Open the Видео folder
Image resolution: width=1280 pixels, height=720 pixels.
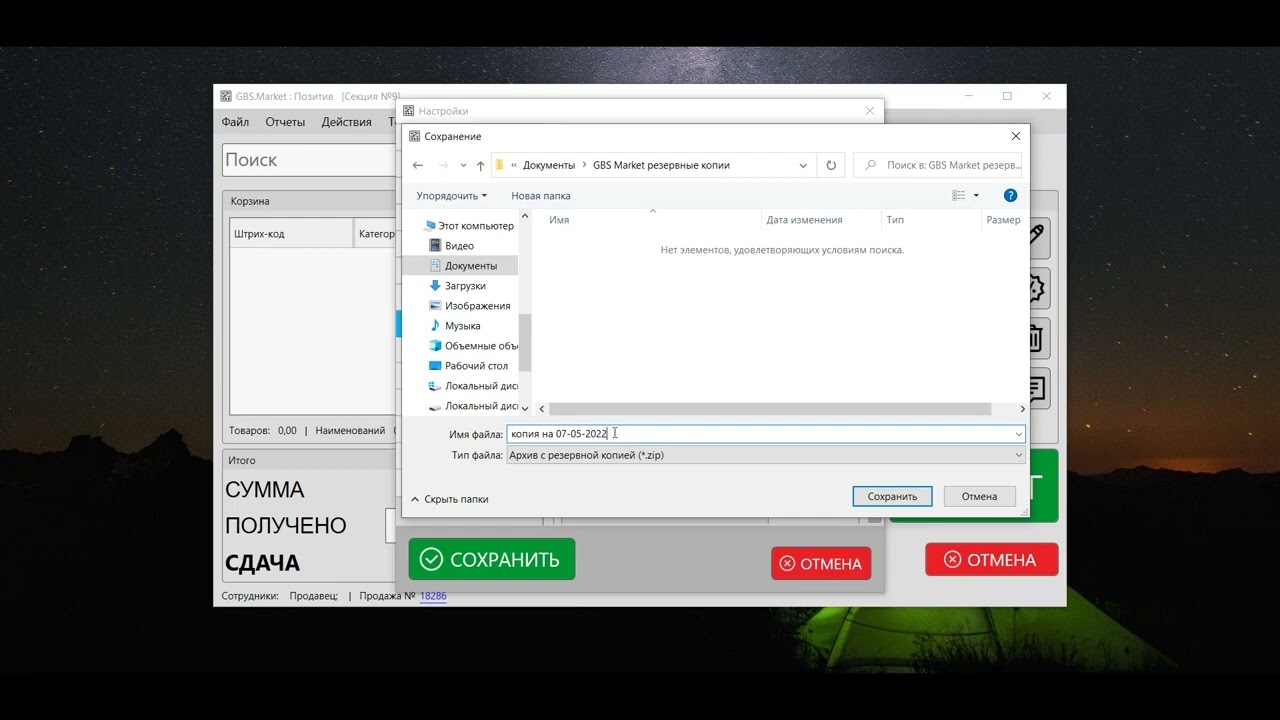pyautogui.click(x=459, y=246)
